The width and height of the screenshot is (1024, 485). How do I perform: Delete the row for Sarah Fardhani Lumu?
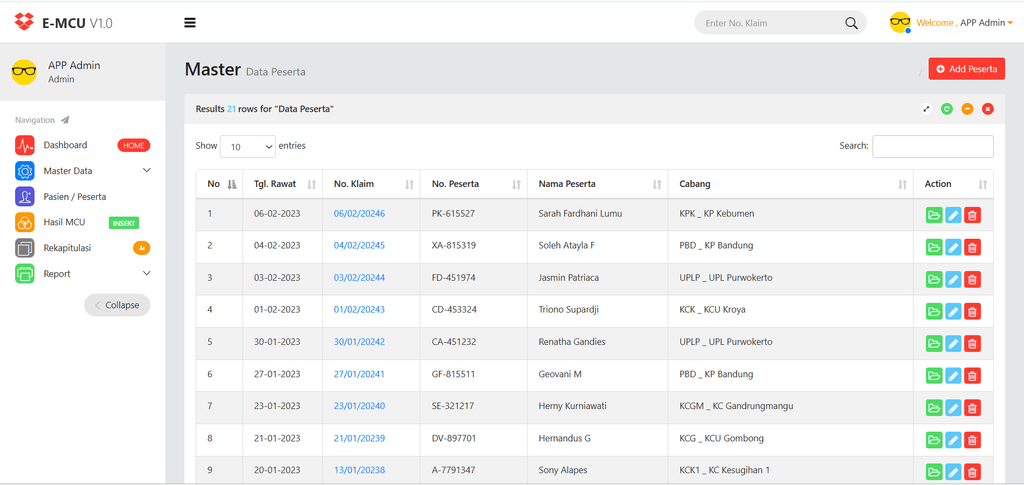tap(972, 215)
